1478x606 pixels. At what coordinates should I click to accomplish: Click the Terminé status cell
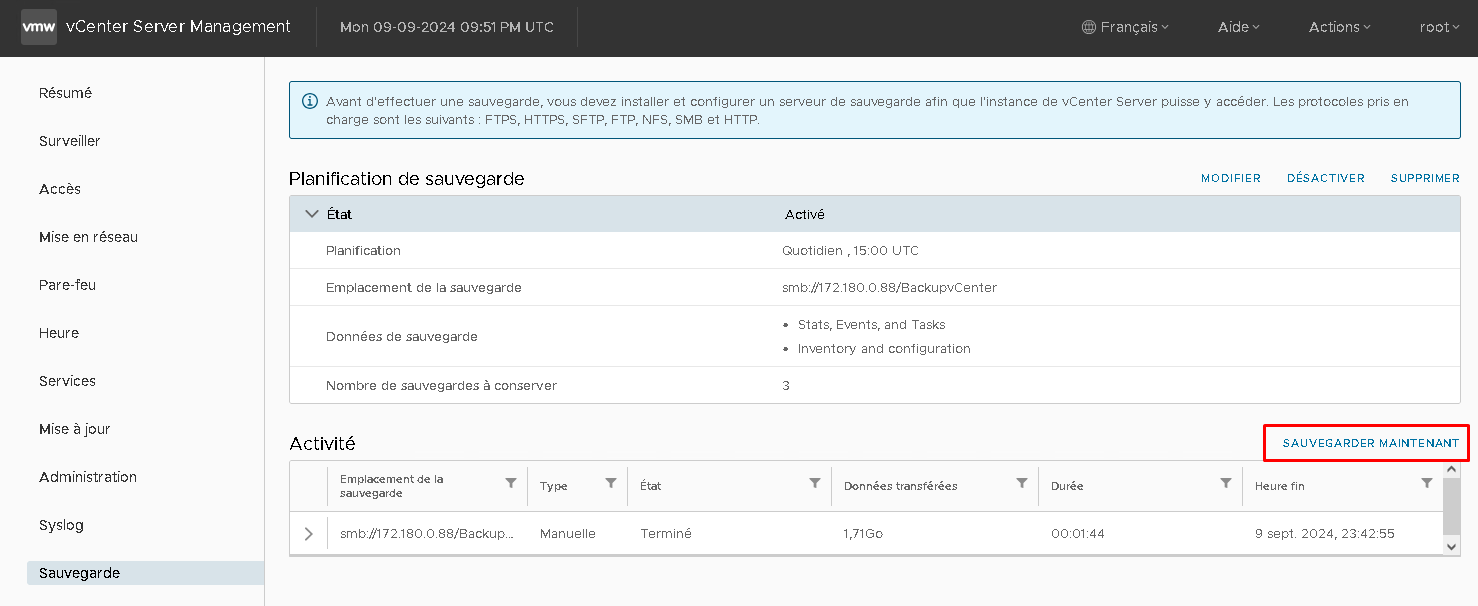[666, 534]
